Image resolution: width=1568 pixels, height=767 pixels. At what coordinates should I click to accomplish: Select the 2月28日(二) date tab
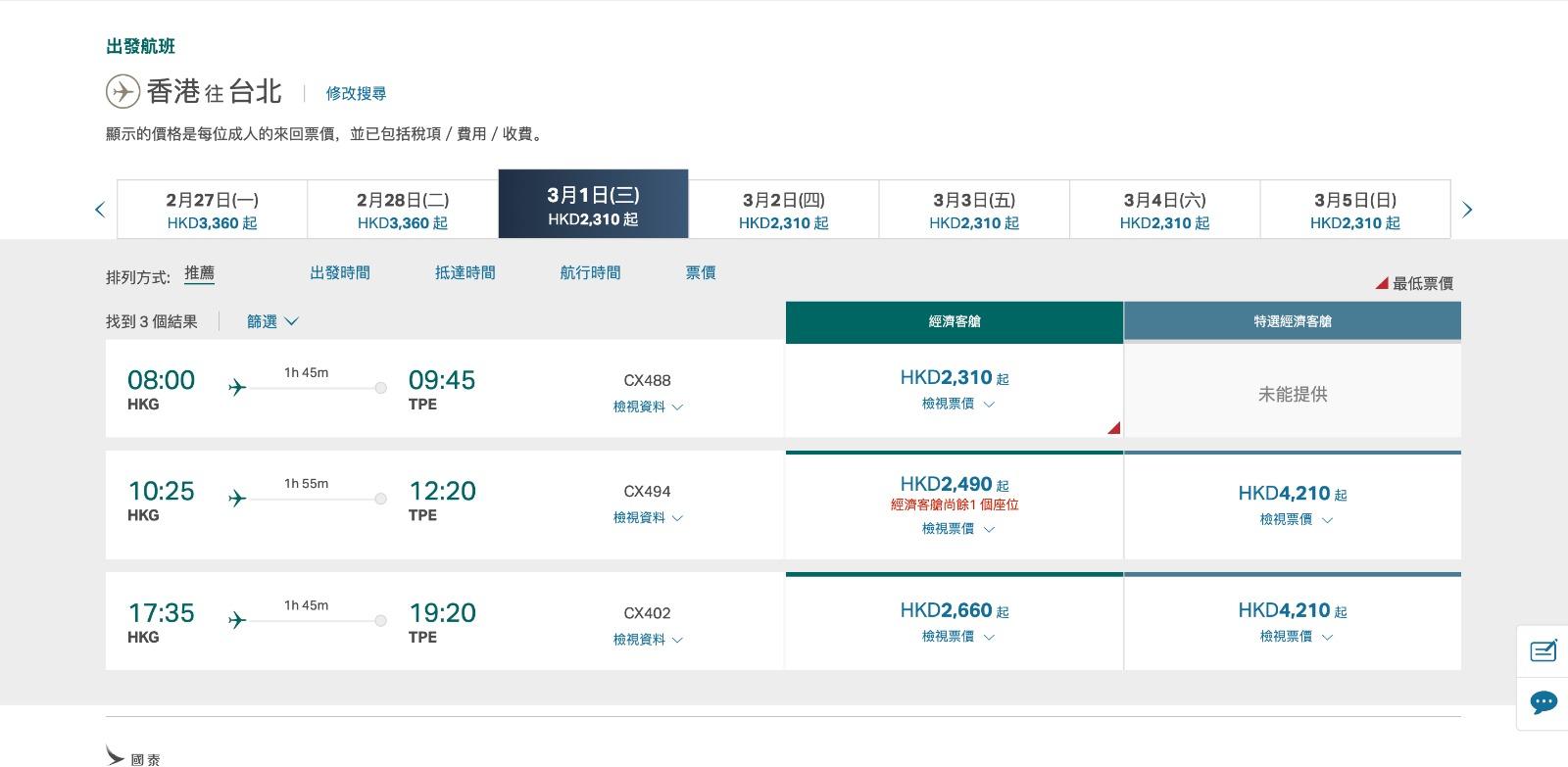point(402,210)
